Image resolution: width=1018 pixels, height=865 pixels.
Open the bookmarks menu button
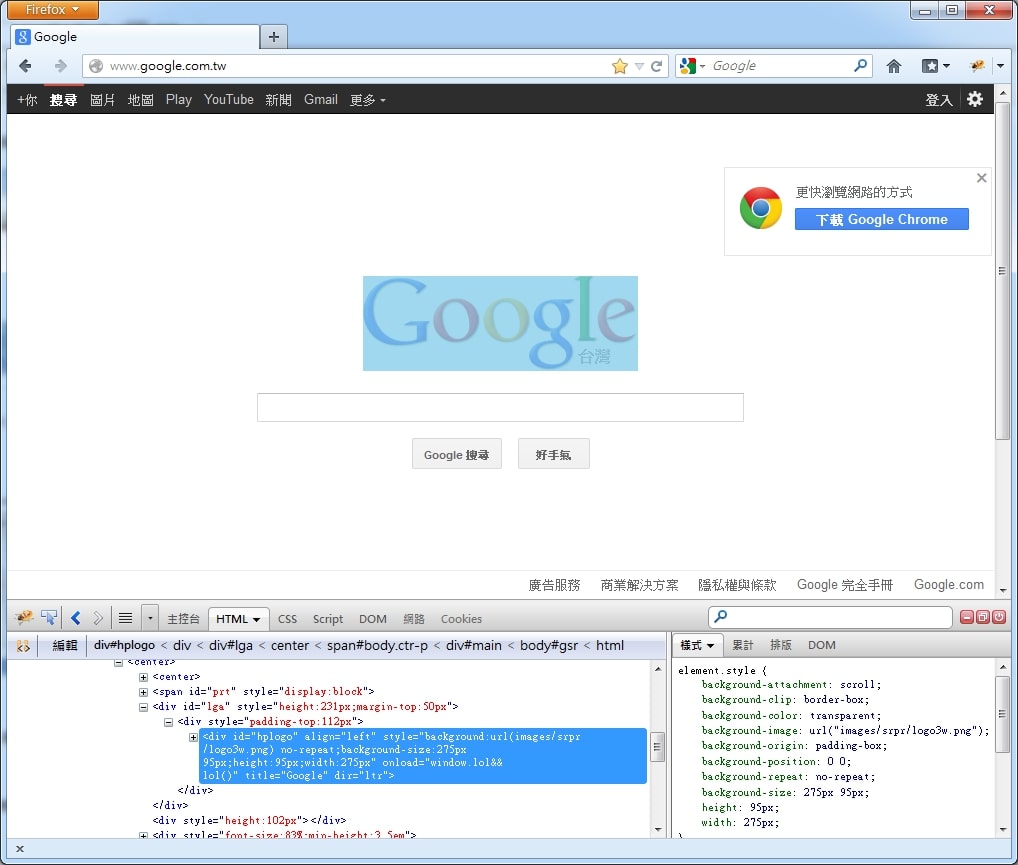click(936, 66)
